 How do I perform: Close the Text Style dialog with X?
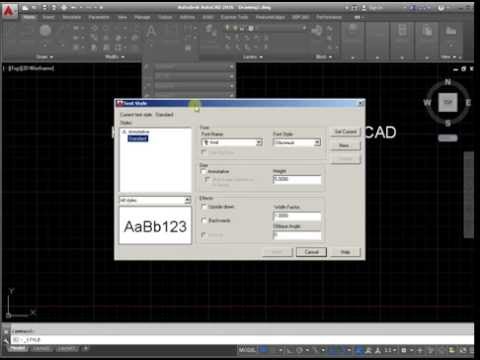[x=360, y=103]
